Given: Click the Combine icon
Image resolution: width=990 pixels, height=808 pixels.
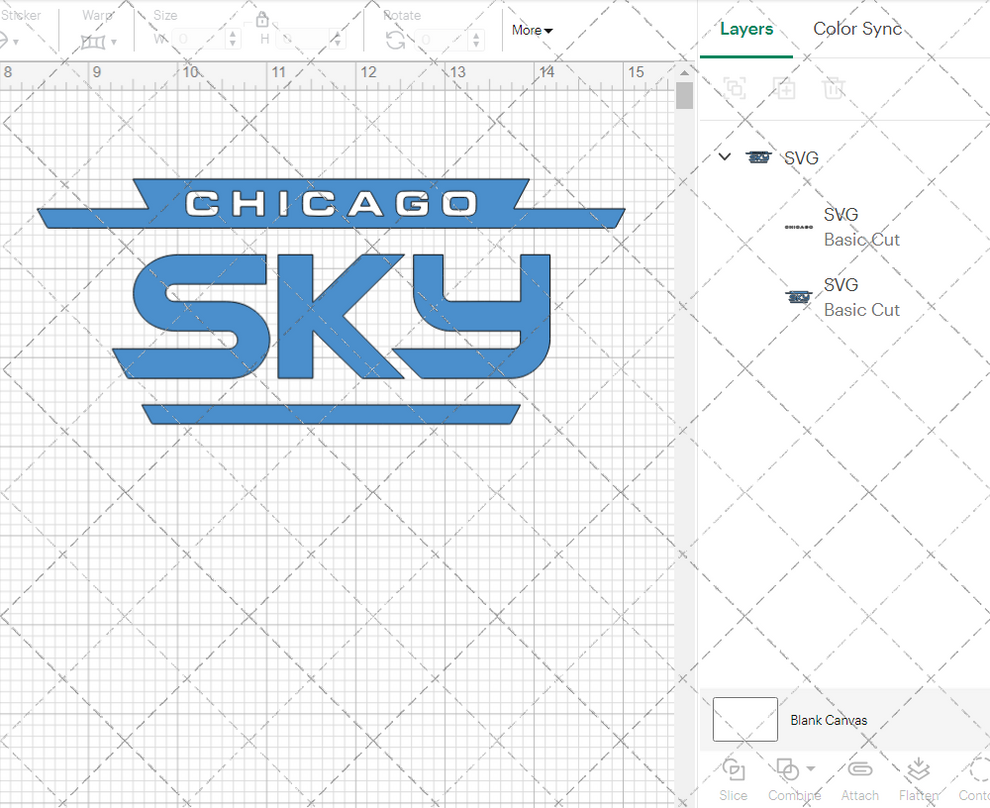Looking at the screenshot, I should click(788, 769).
